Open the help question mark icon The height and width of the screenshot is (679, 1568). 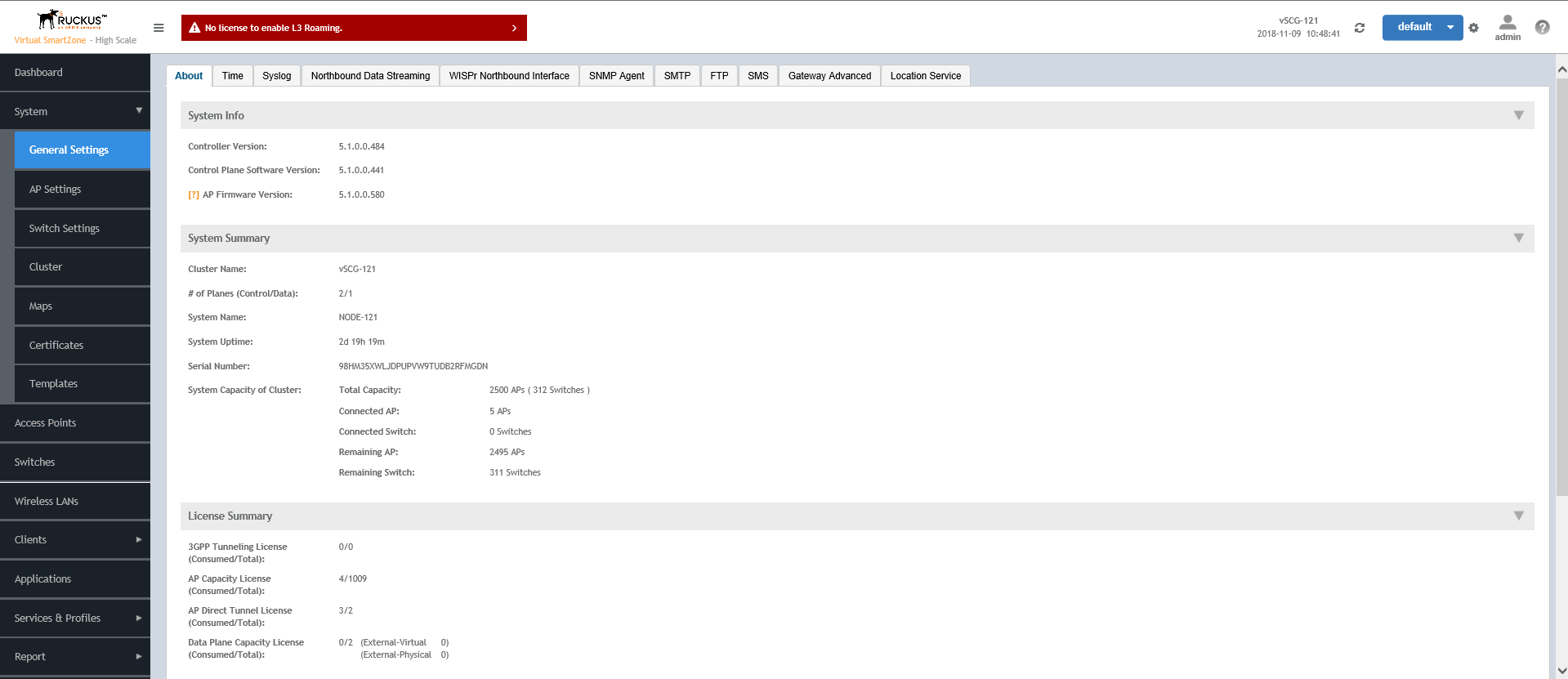coord(1543,27)
